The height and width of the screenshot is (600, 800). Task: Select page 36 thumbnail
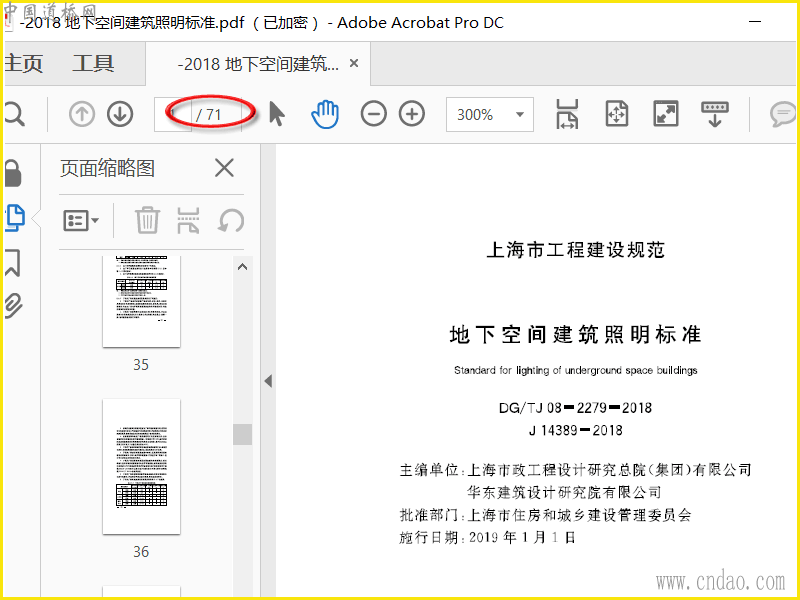point(141,466)
